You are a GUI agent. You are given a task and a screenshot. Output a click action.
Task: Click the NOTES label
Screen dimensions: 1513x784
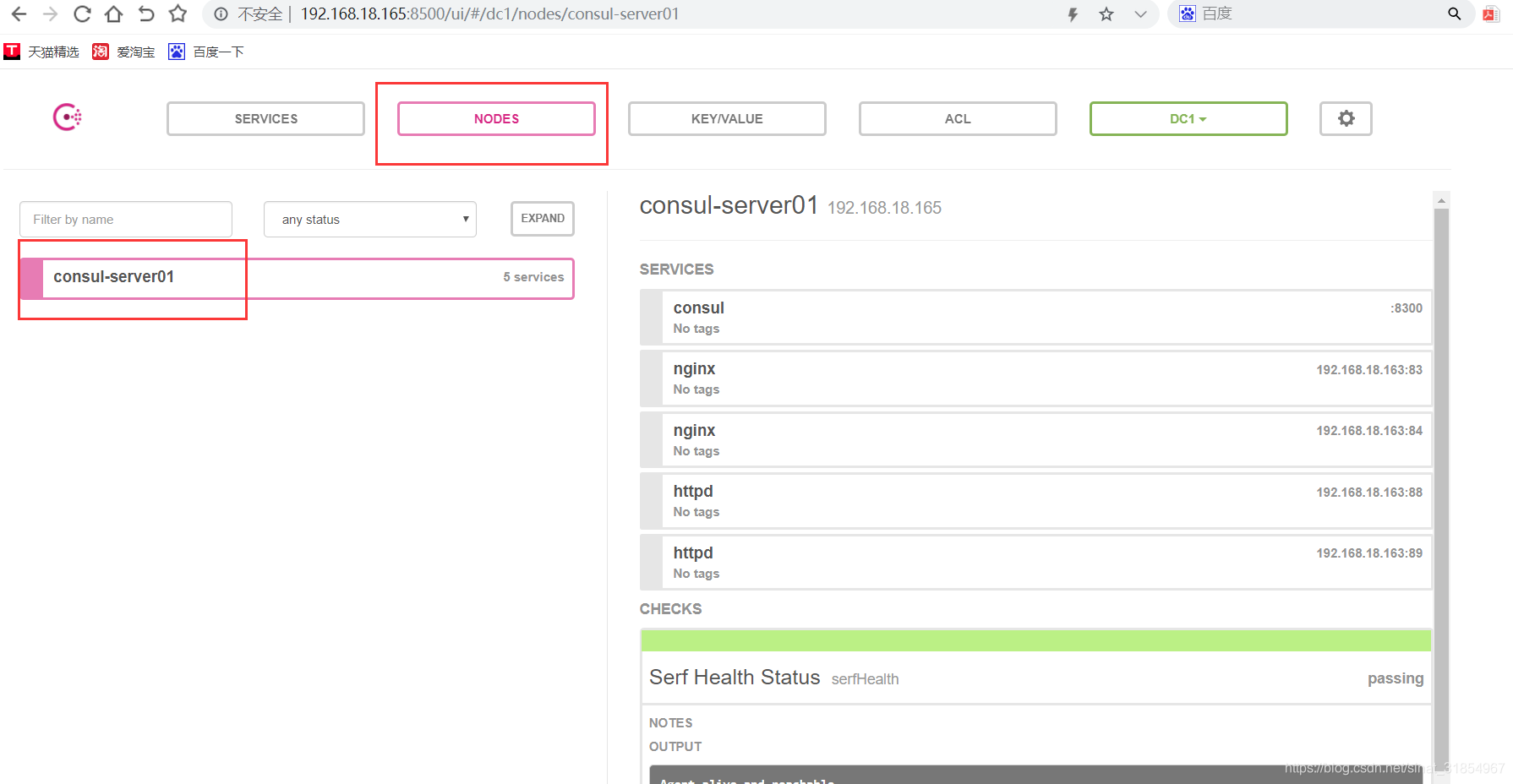(x=670, y=723)
